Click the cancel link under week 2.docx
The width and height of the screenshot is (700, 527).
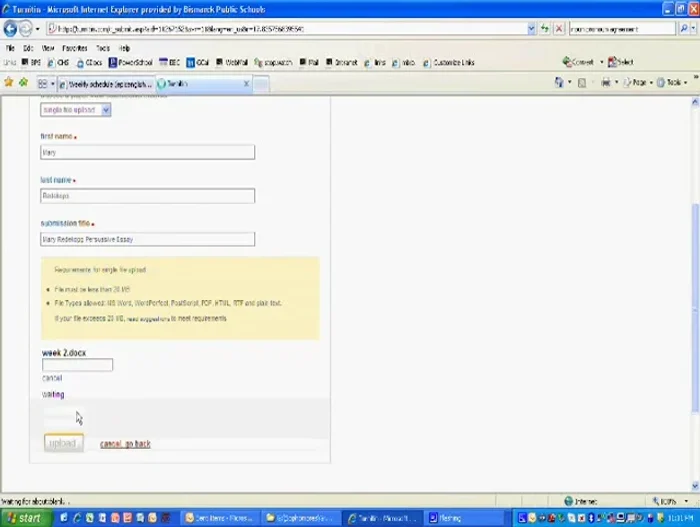(52, 378)
